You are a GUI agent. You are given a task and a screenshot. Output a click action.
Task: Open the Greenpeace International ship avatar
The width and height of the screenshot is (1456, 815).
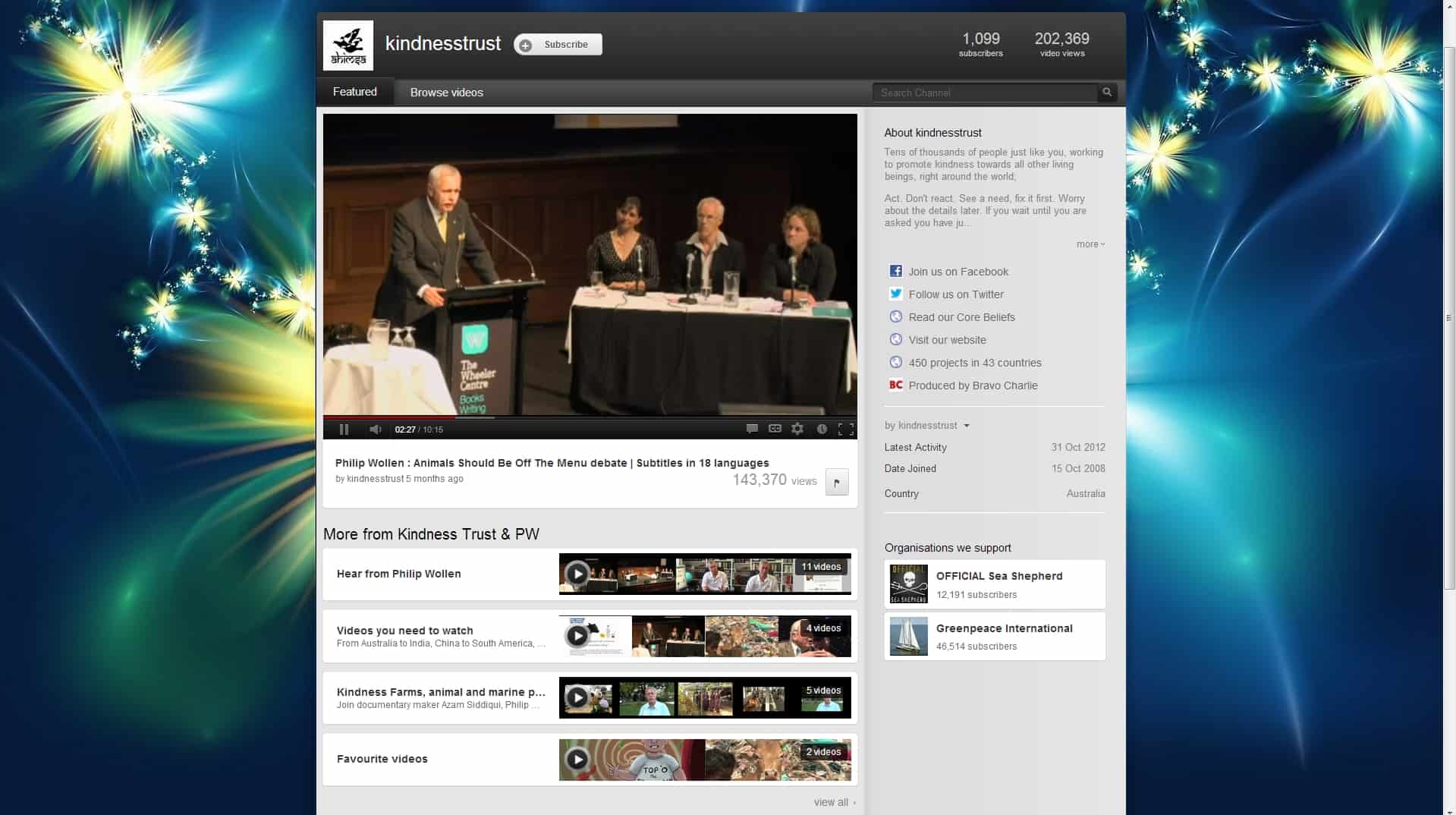pyautogui.click(x=908, y=636)
